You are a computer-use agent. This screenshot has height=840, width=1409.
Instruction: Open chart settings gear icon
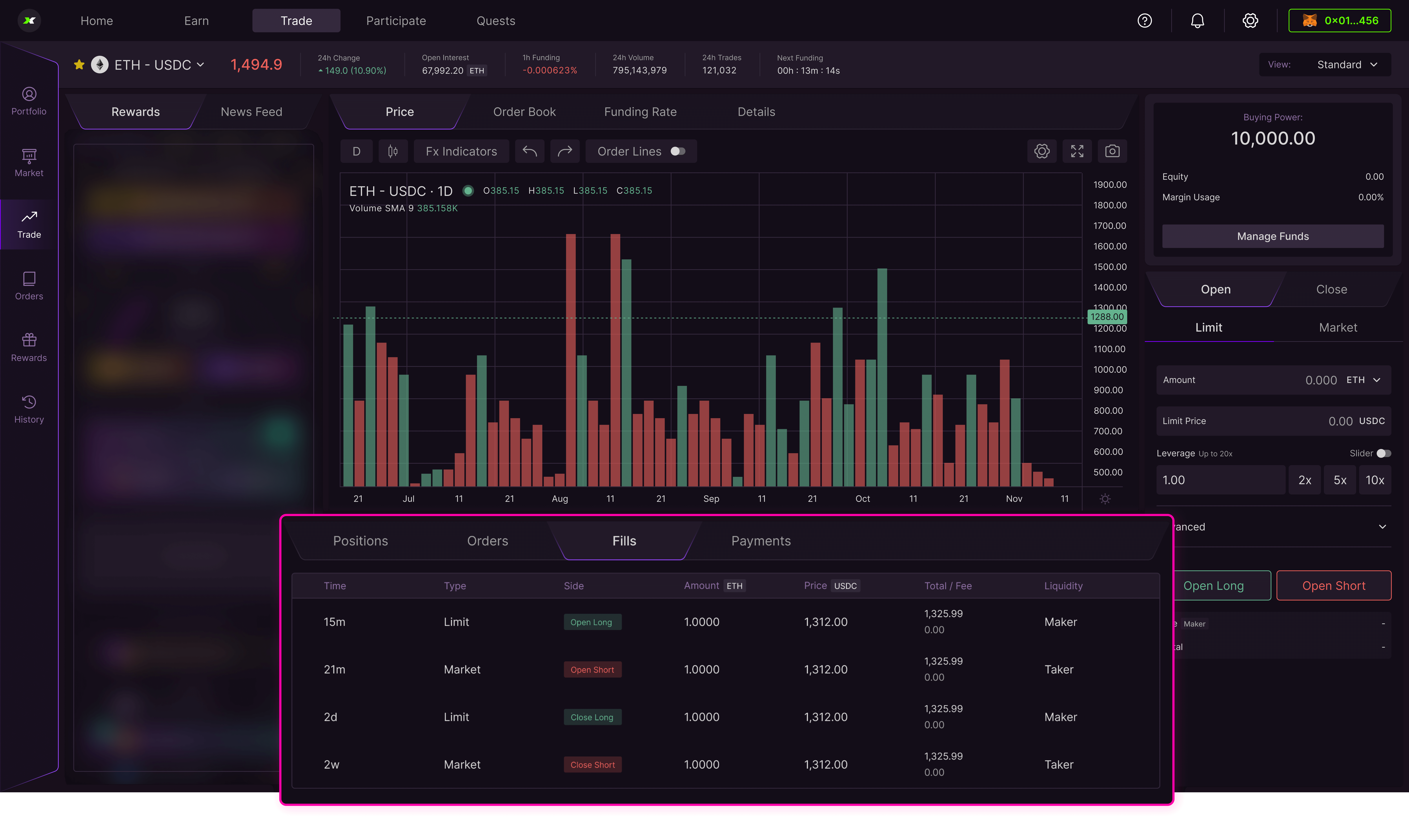1042,151
